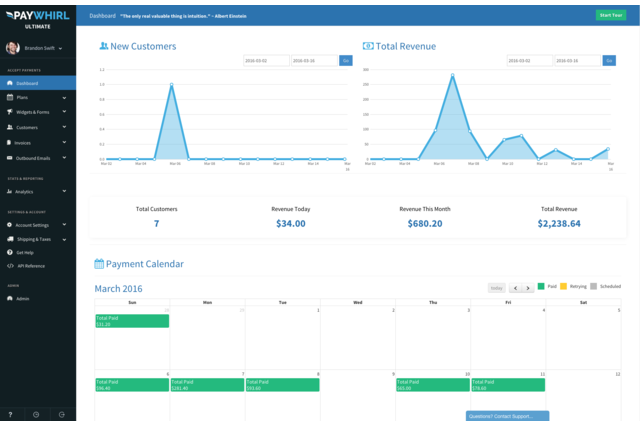Expand the Customers menu chevron
The width and height of the screenshot is (640, 426).
[x=64, y=128]
